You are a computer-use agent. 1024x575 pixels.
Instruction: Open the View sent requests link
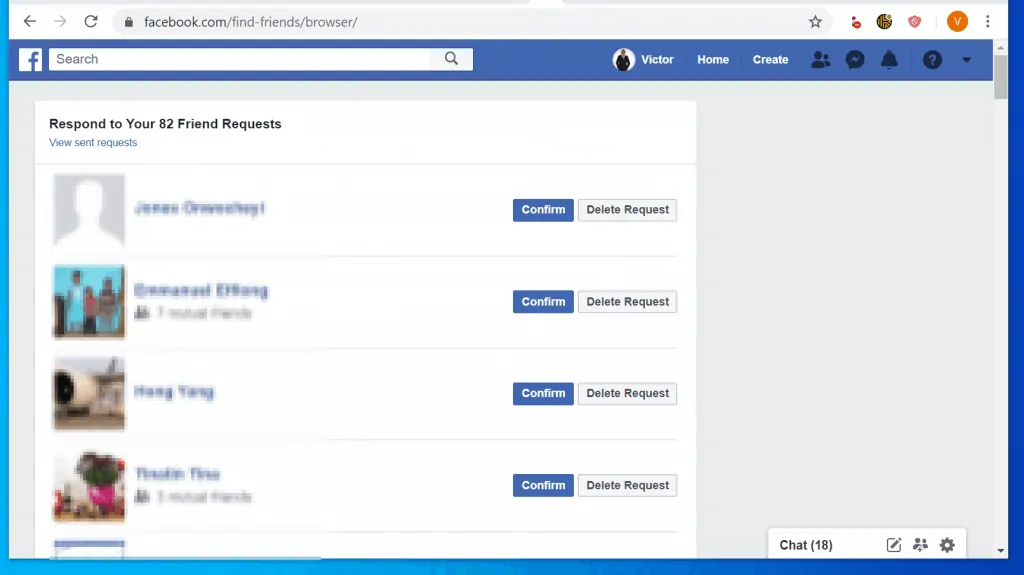point(93,143)
